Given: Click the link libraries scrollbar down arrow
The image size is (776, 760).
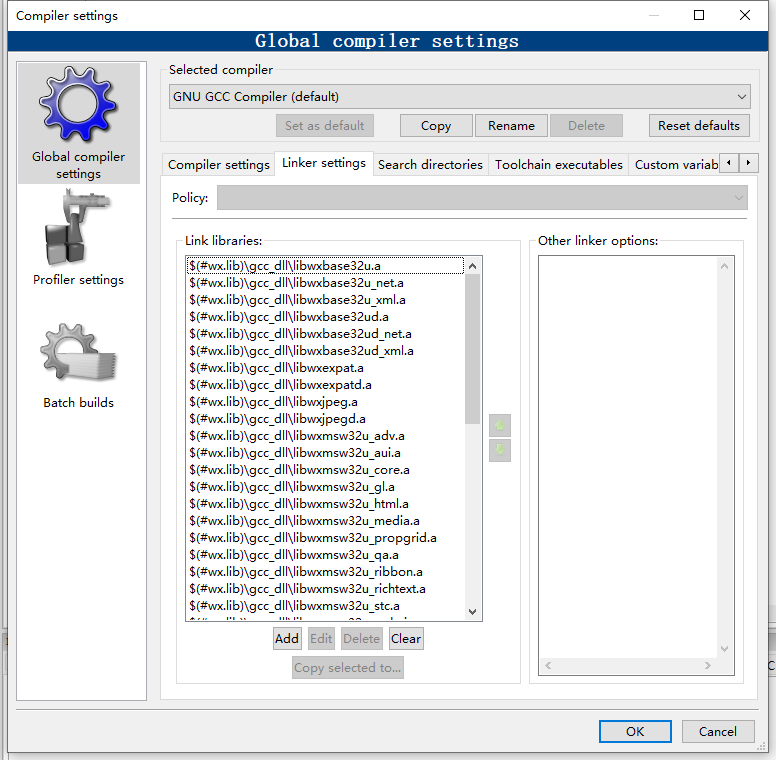Looking at the screenshot, I should pos(473,612).
